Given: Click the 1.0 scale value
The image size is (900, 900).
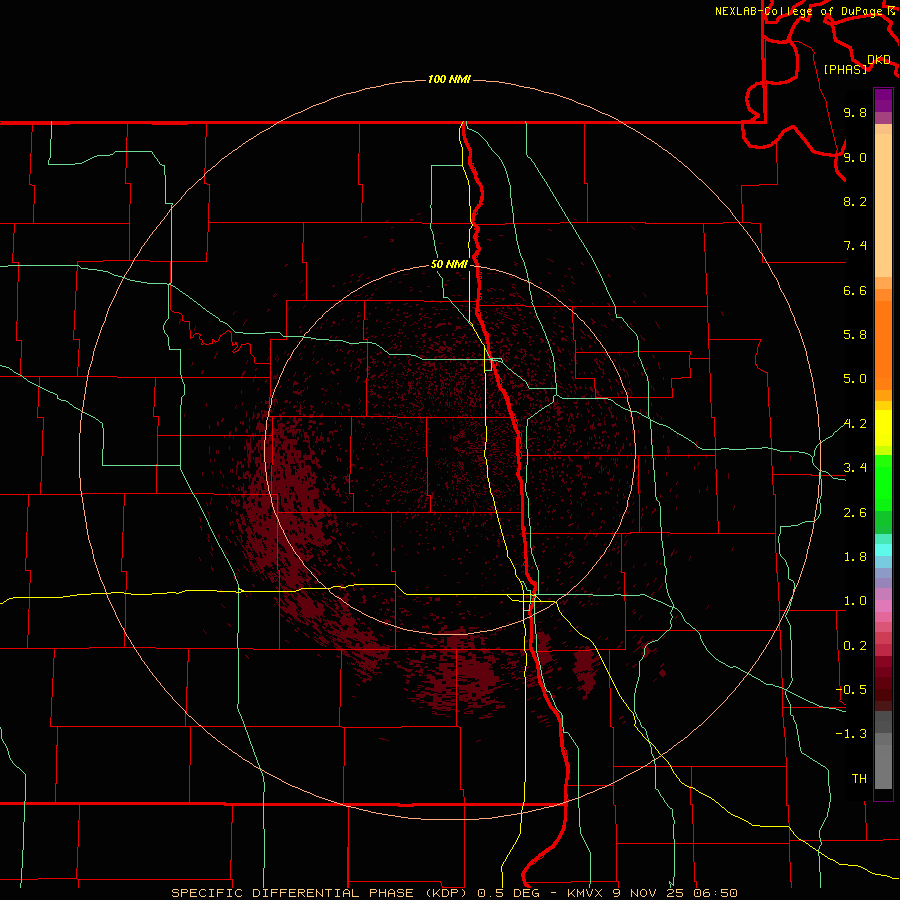Looking at the screenshot, I should 855,601.
